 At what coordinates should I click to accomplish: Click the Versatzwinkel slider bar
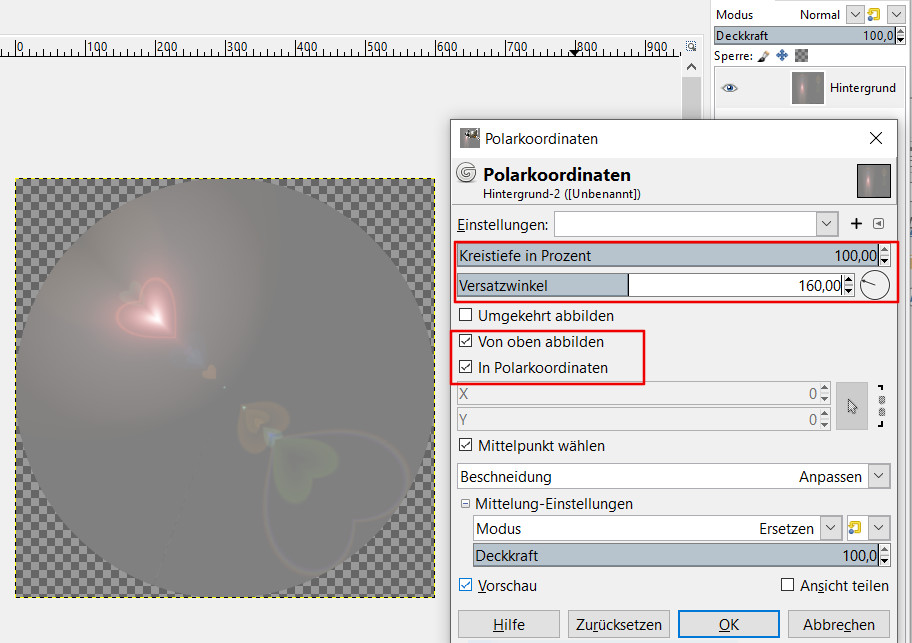[650, 285]
